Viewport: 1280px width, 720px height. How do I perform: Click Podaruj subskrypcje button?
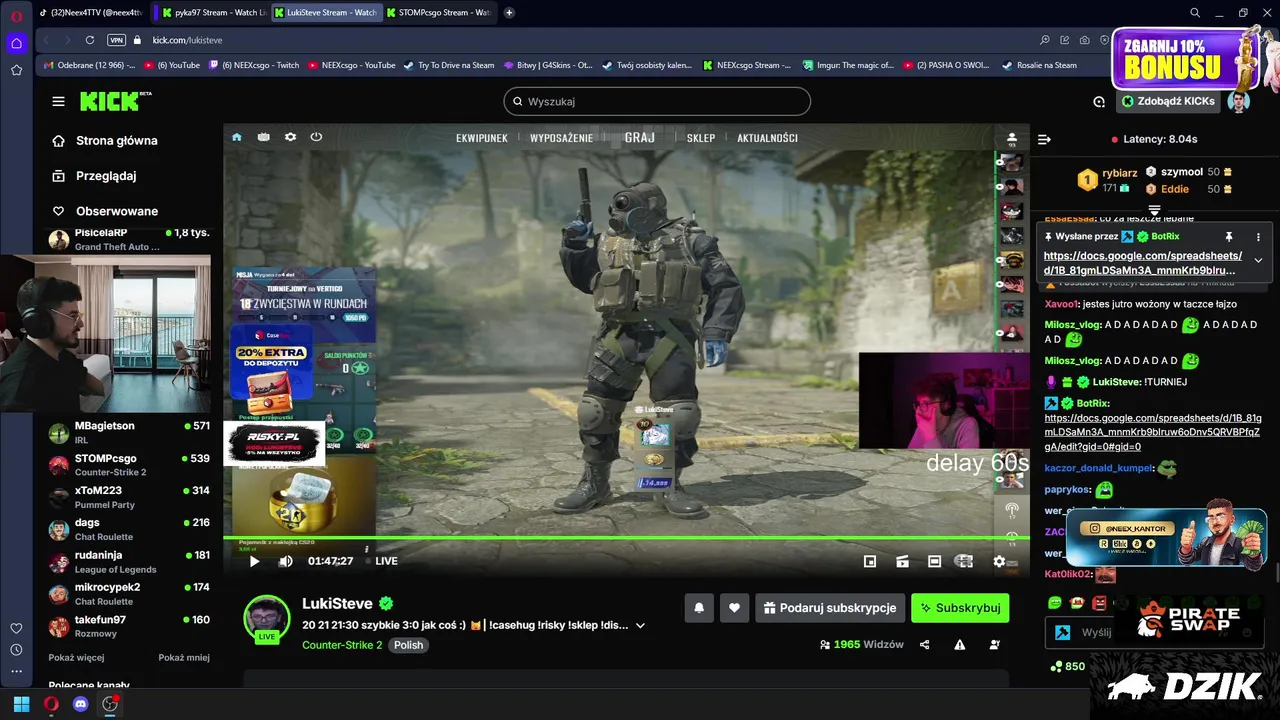pyautogui.click(x=830, y=608)
